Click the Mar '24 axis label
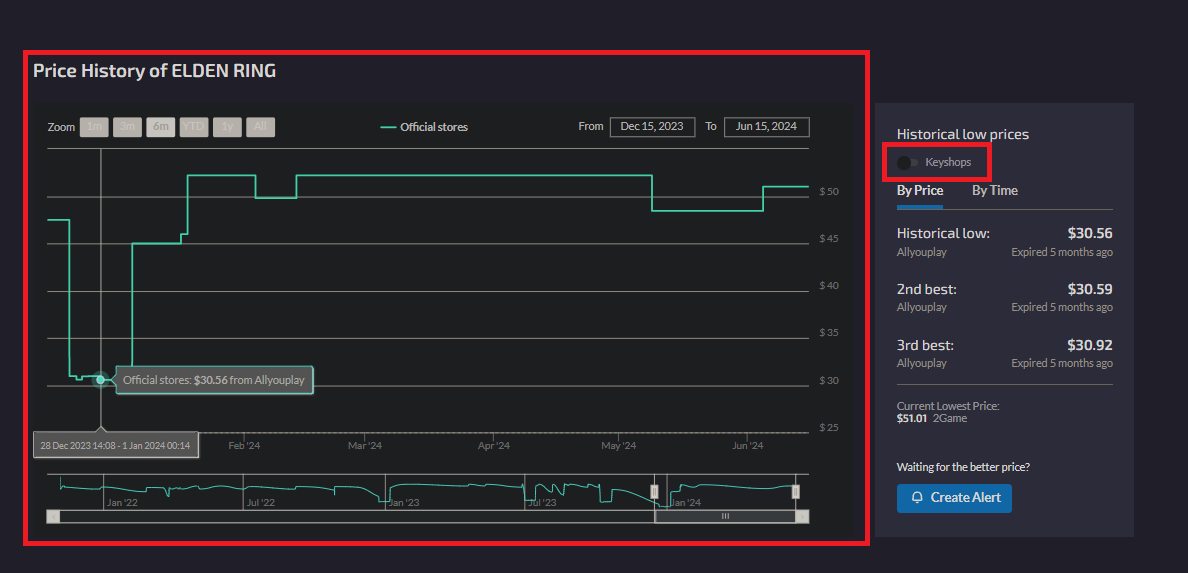 coord(365,446)
